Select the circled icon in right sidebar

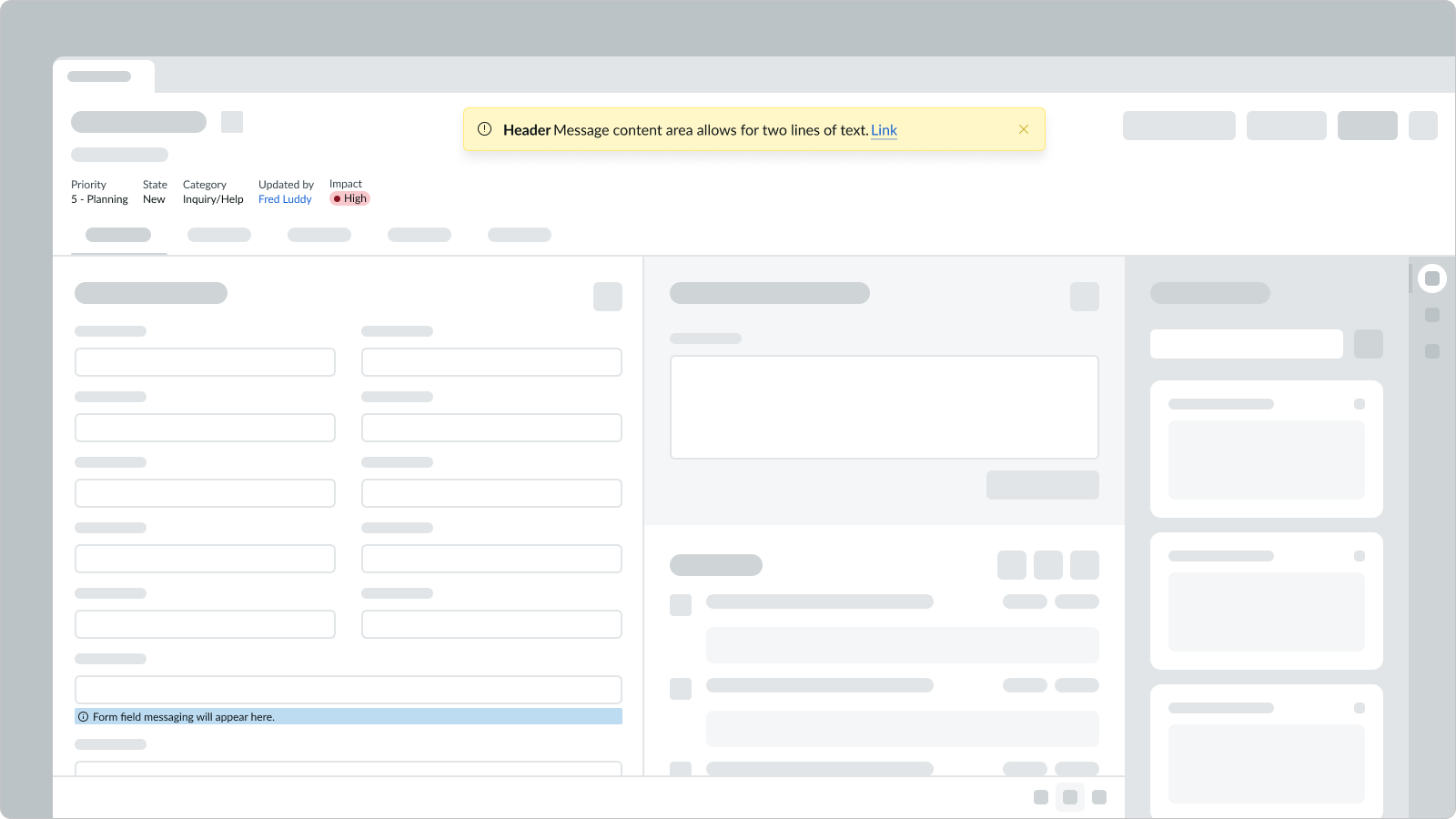(x=1432, y=278)
